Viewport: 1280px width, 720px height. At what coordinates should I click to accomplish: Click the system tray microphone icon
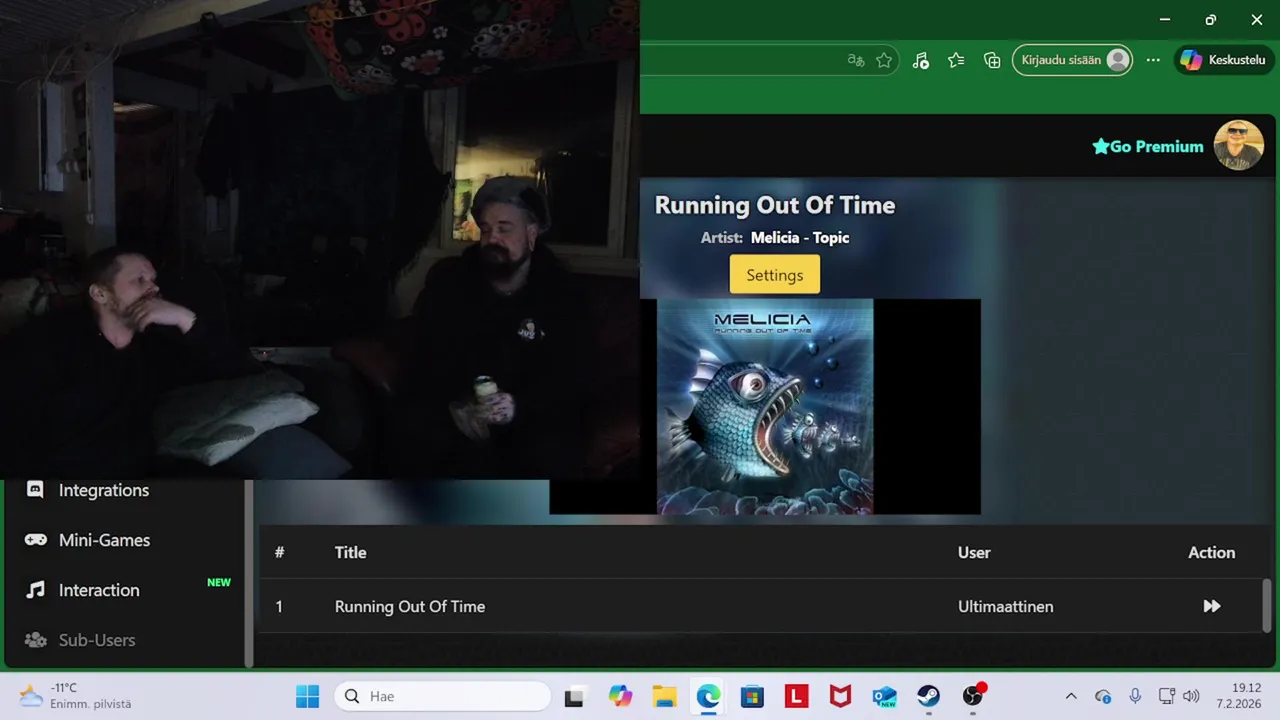point(1135,696)
